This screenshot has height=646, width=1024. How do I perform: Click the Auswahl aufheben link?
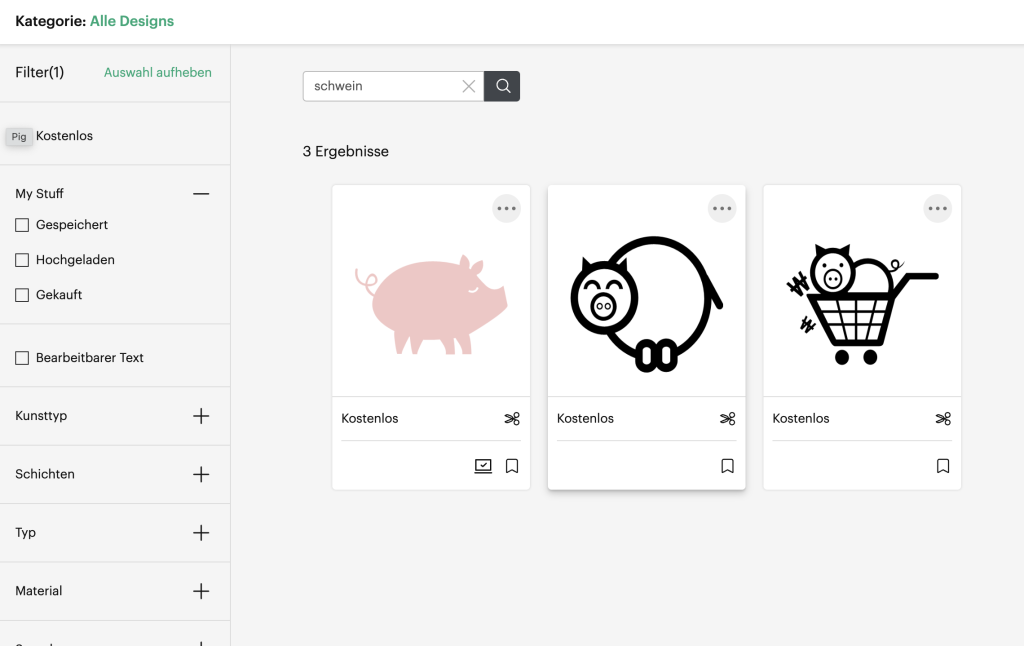coord(158,72)
